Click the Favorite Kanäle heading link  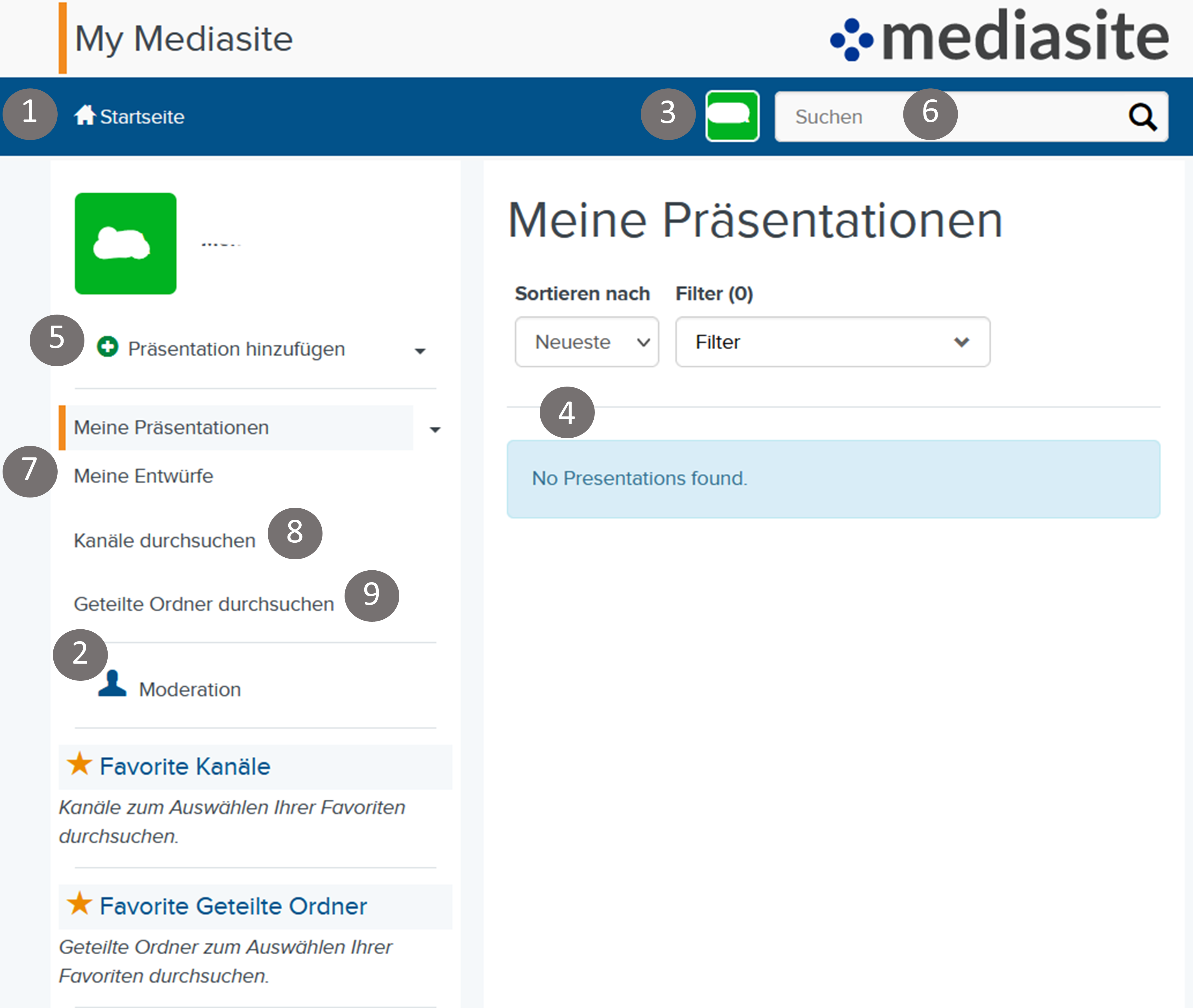tap(185, 767)
